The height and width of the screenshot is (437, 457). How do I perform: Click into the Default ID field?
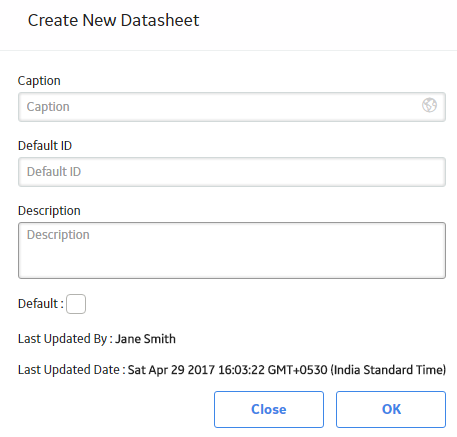pos(232,172)
